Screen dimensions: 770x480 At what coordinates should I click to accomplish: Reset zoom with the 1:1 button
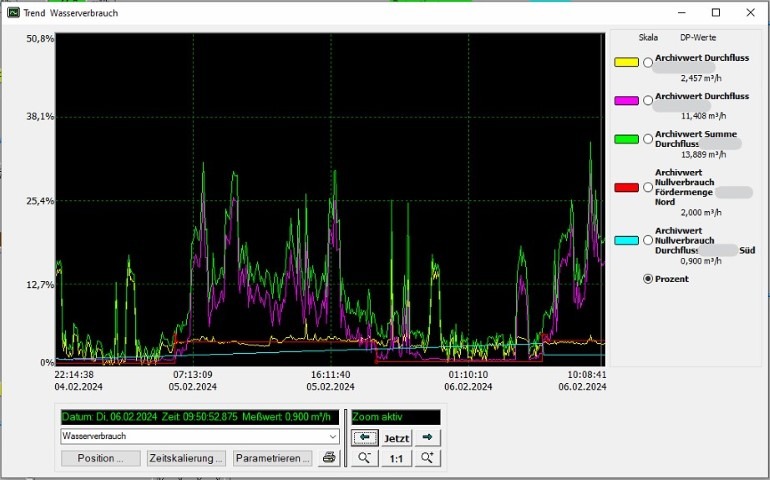(396, 458)
